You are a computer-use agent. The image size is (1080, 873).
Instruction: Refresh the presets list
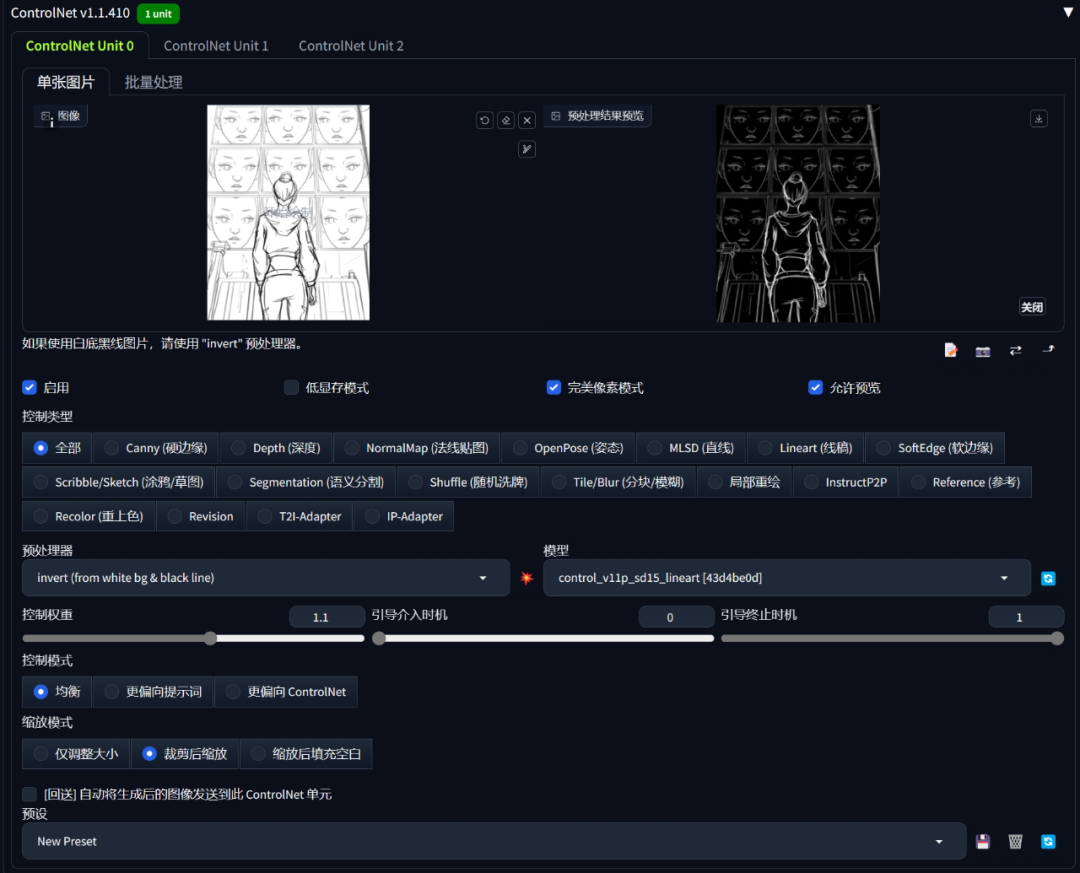pos(1048,841)
